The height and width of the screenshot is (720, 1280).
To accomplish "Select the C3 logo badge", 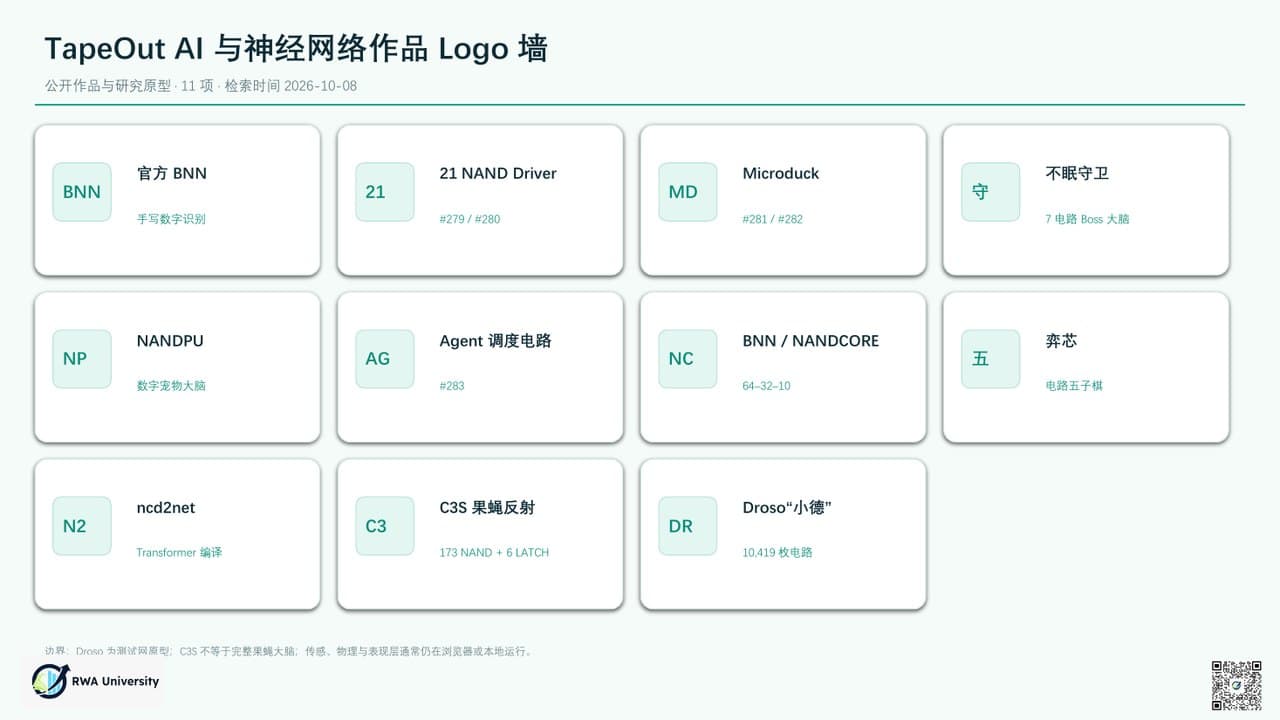I will tap(385, 526).
